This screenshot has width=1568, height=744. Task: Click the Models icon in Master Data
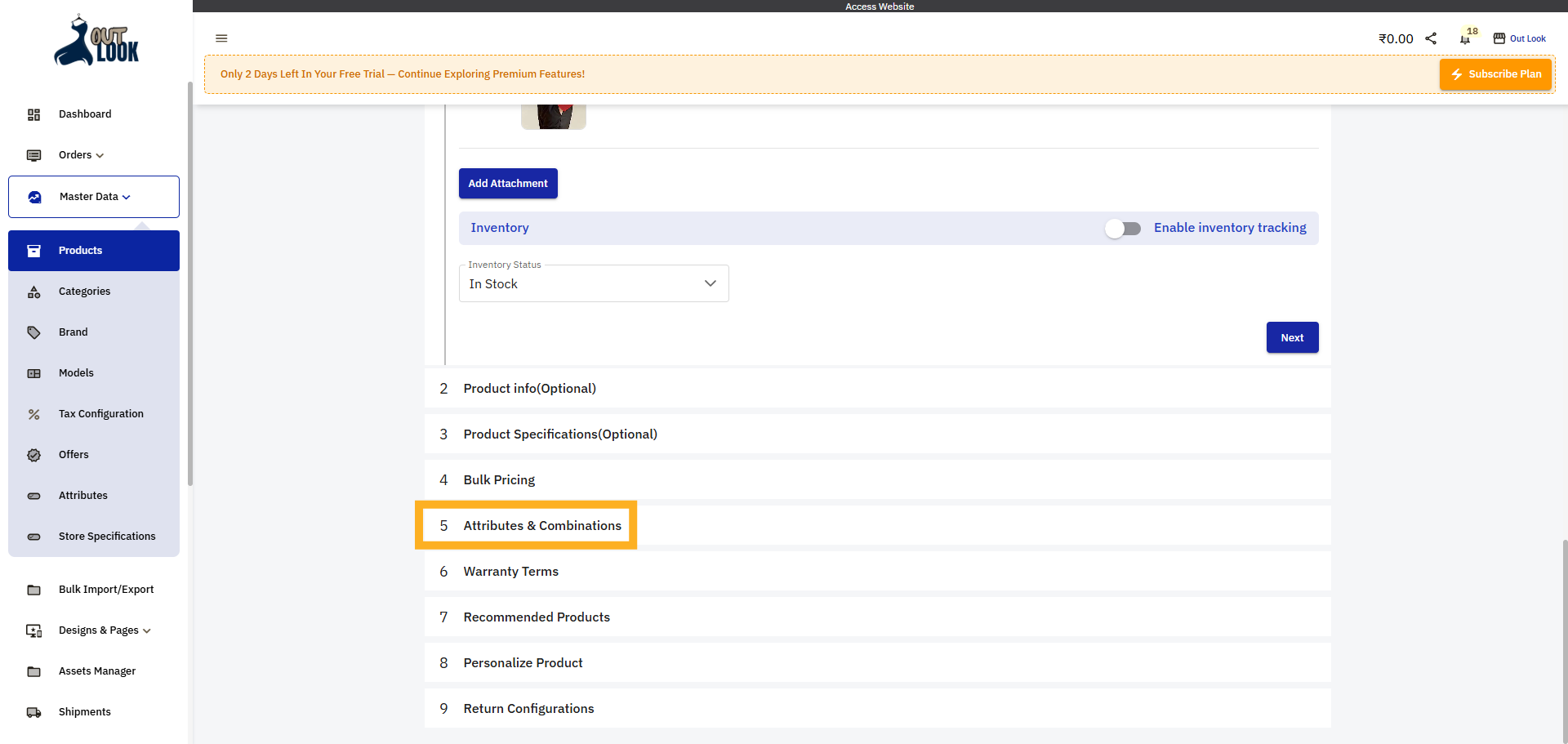tap(33, 373)
